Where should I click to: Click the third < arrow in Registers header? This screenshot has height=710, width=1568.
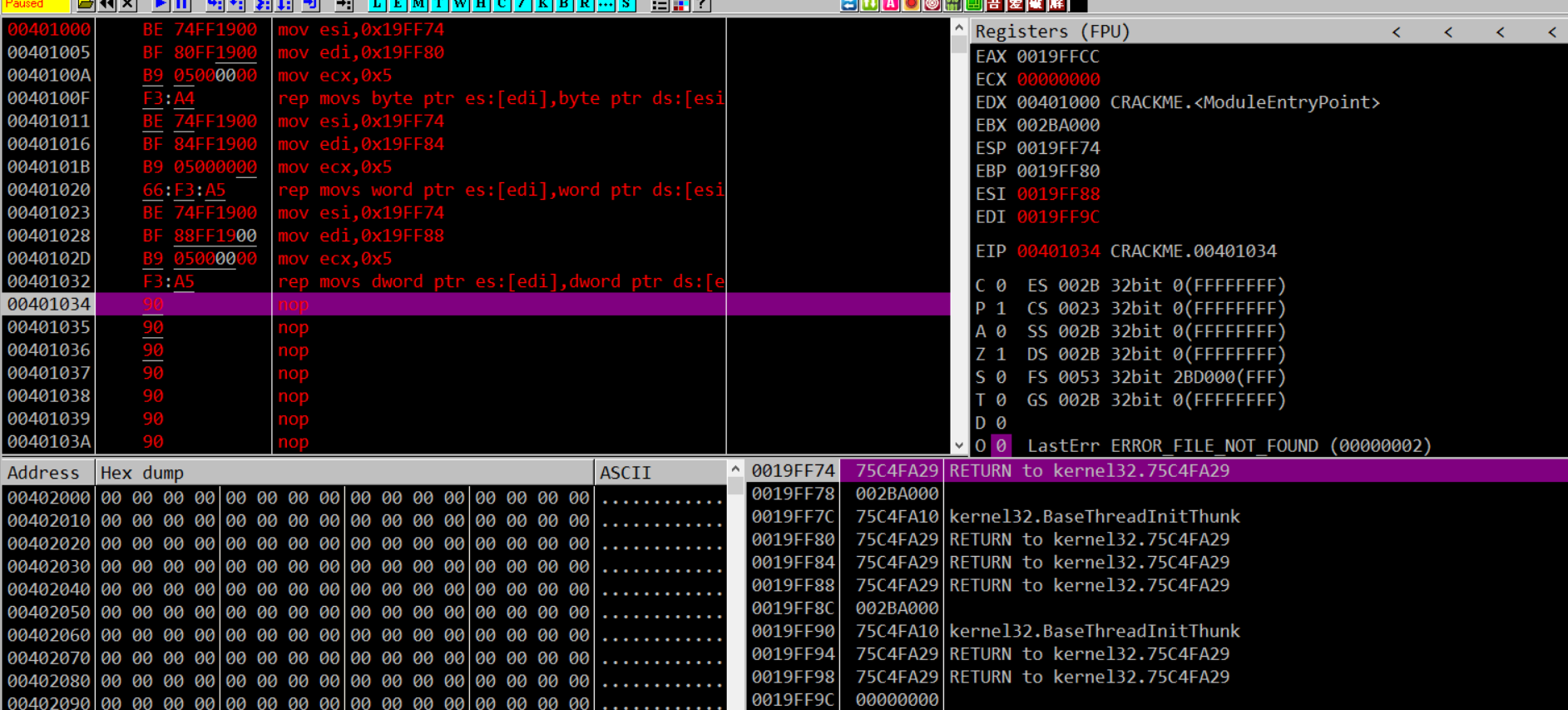1500,32
